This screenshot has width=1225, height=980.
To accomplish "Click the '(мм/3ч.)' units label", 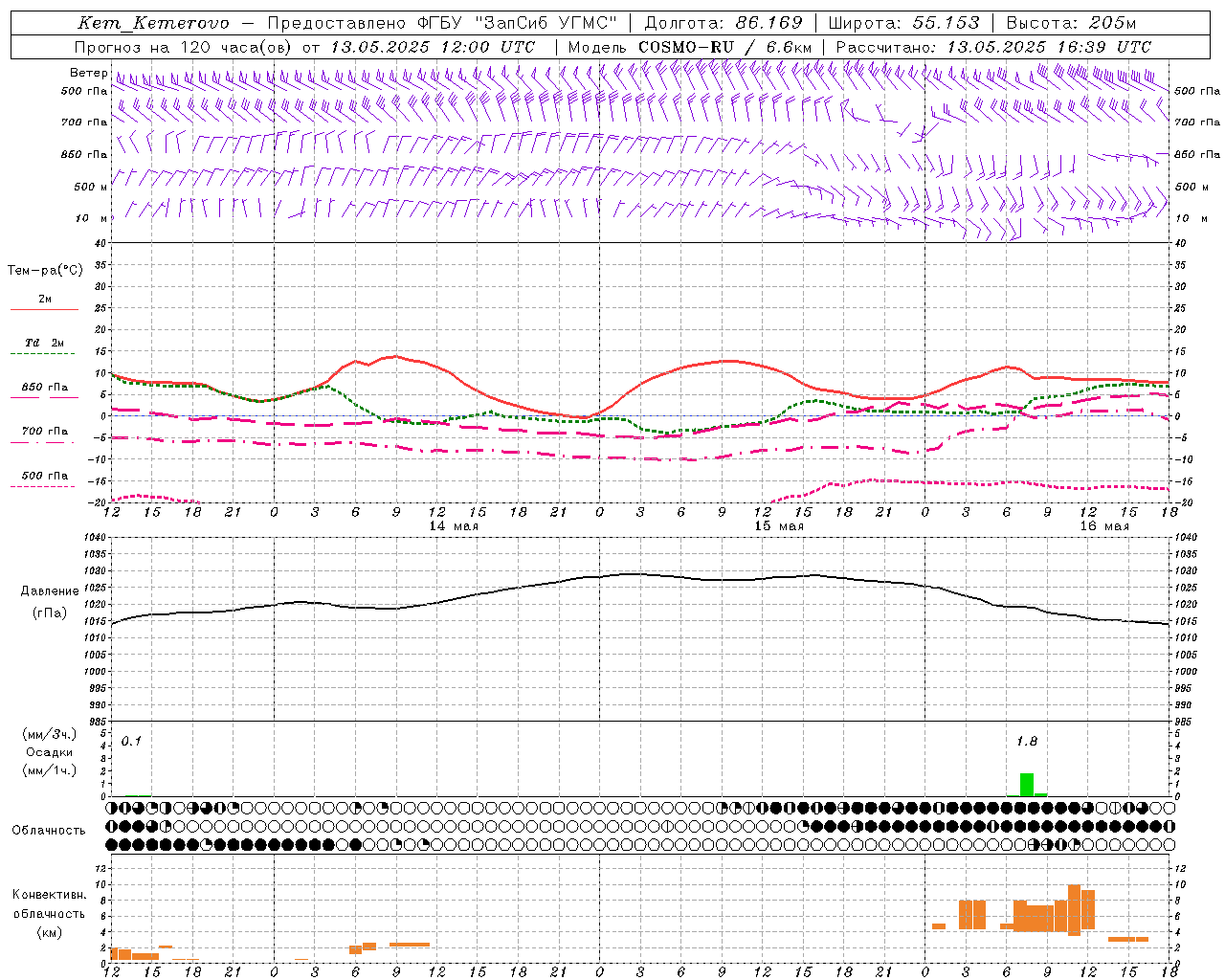I will 50,734.
